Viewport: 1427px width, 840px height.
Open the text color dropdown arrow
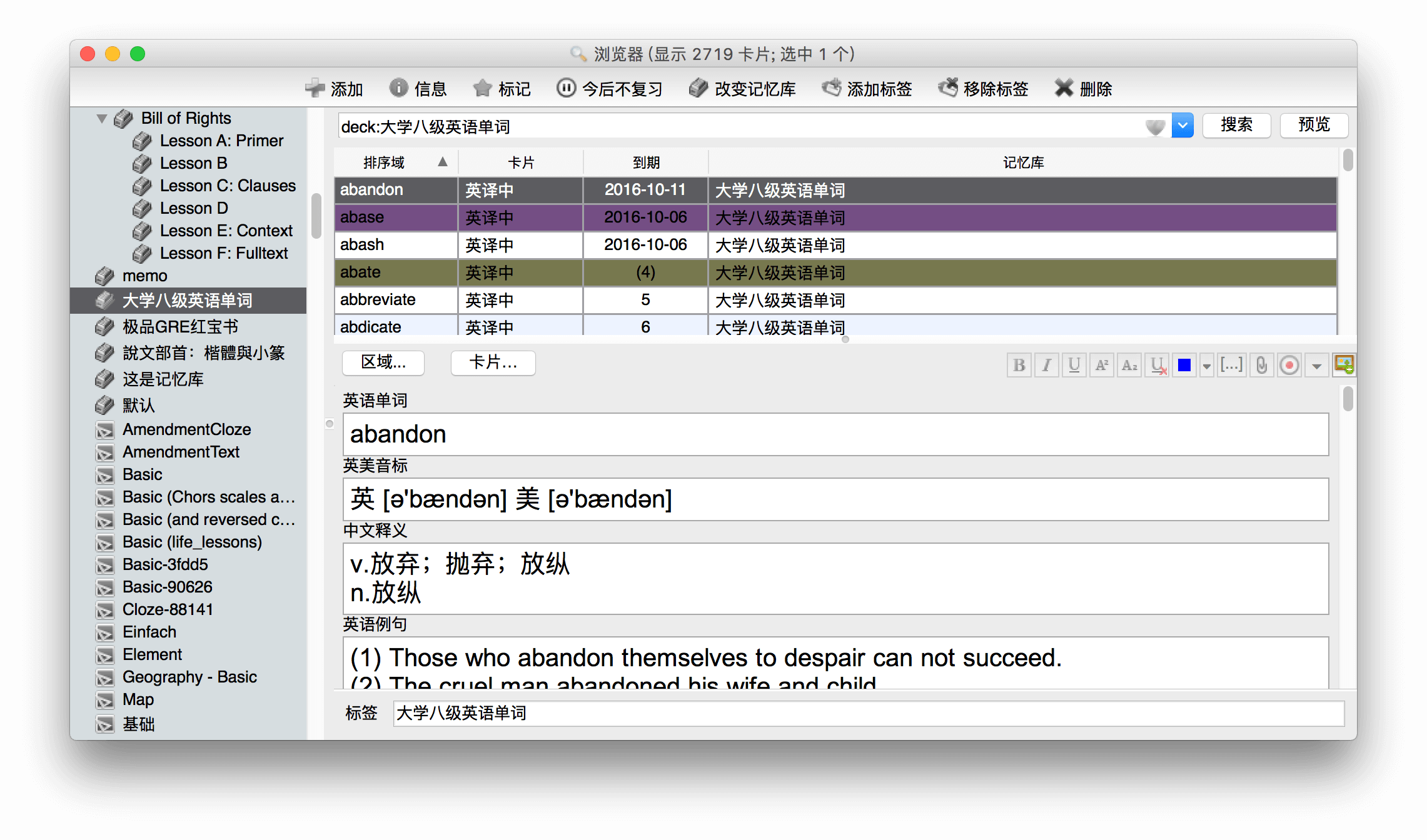coord(1207,366)
